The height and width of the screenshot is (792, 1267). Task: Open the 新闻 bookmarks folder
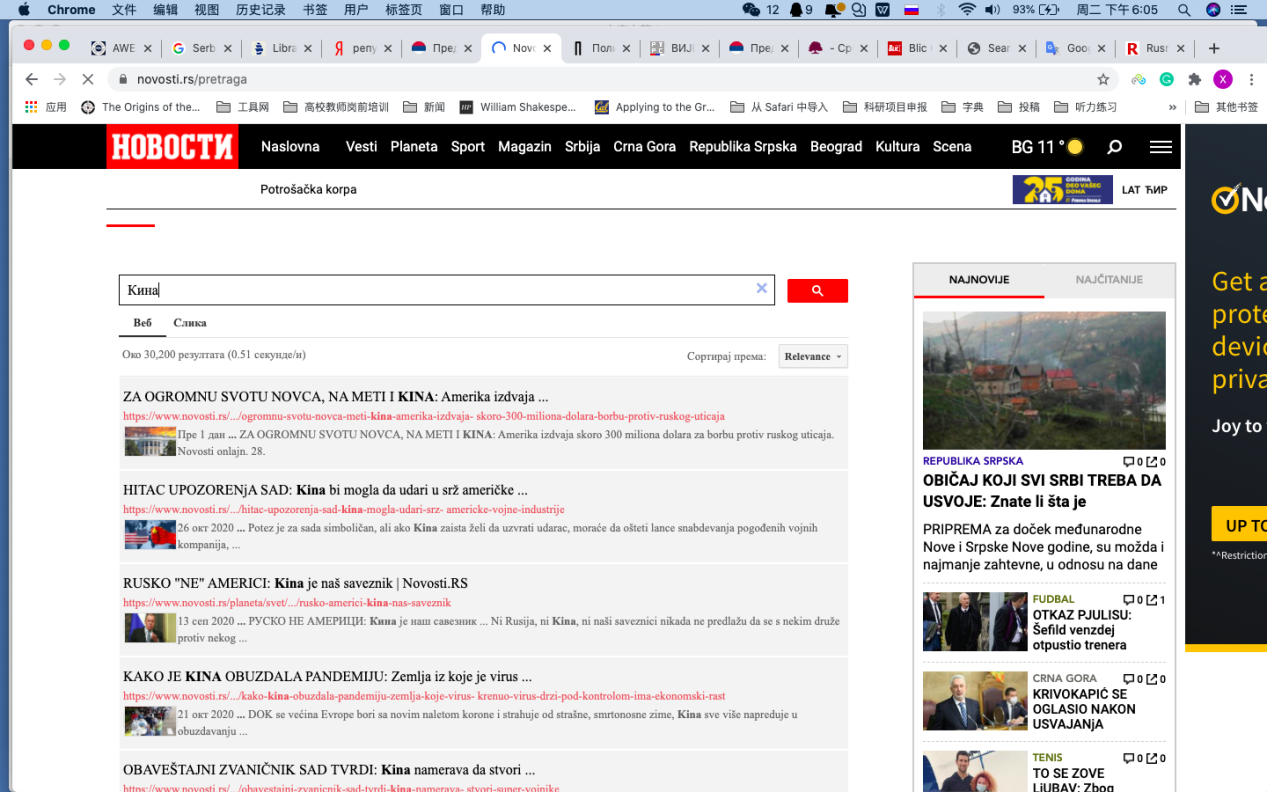tap(424, 107)
